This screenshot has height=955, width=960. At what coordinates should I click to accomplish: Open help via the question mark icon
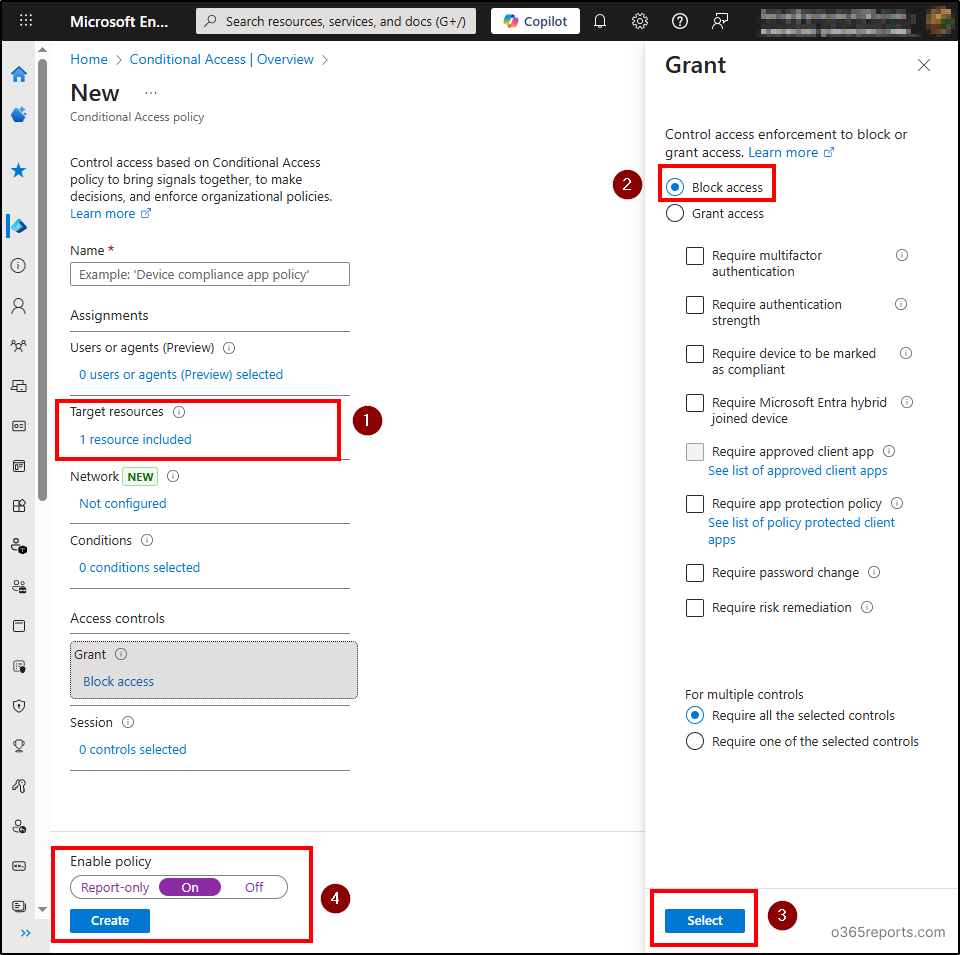coord(680,21)
